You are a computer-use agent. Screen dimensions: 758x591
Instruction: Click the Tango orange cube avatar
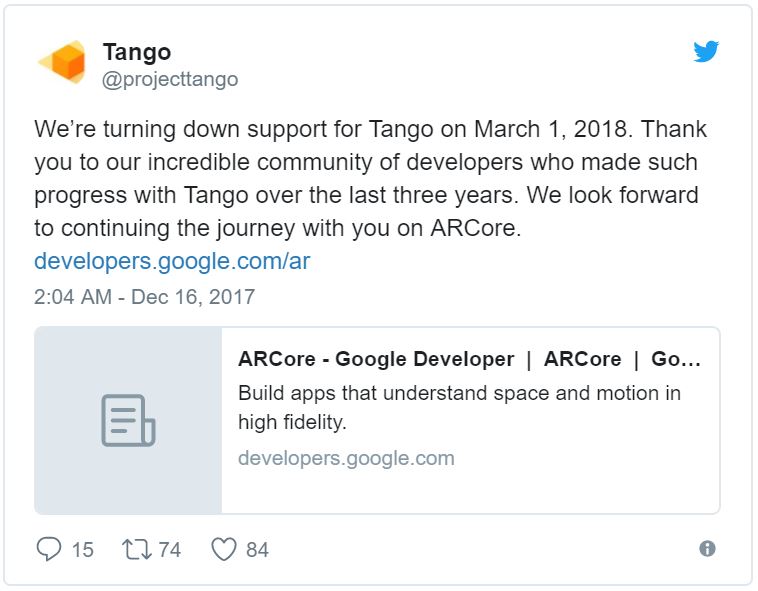click(x=62, y=62)
